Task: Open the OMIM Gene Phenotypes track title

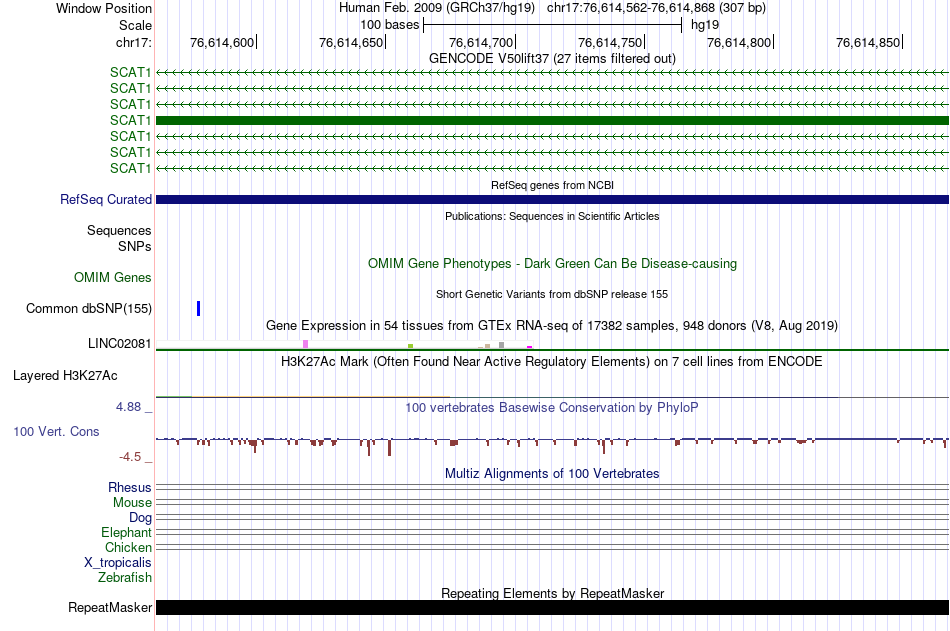Action: (x=552, y=264)
